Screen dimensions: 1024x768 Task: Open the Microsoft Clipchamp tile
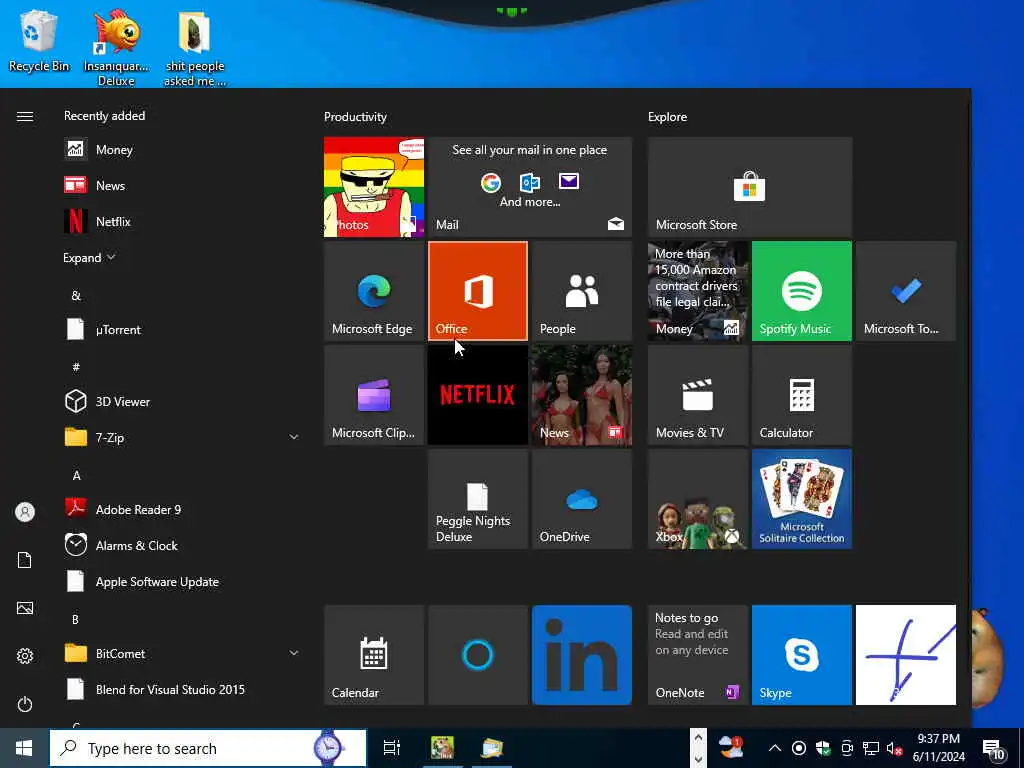click(x=374, y=395)
